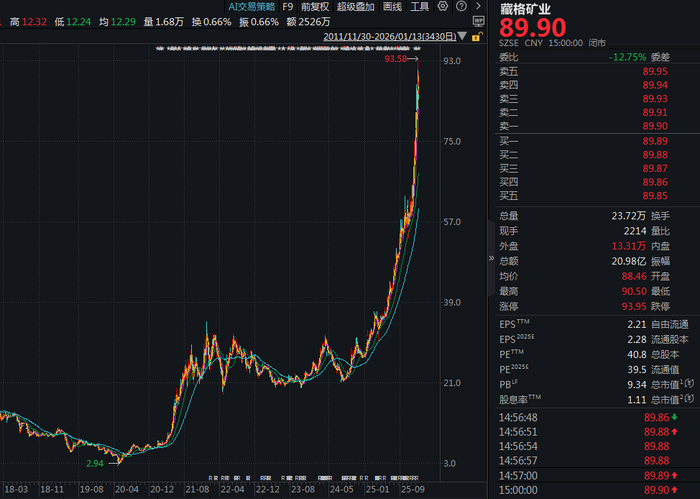Click the 超级叠加 overlay button
700x499 pixels.
click(356, 7)
